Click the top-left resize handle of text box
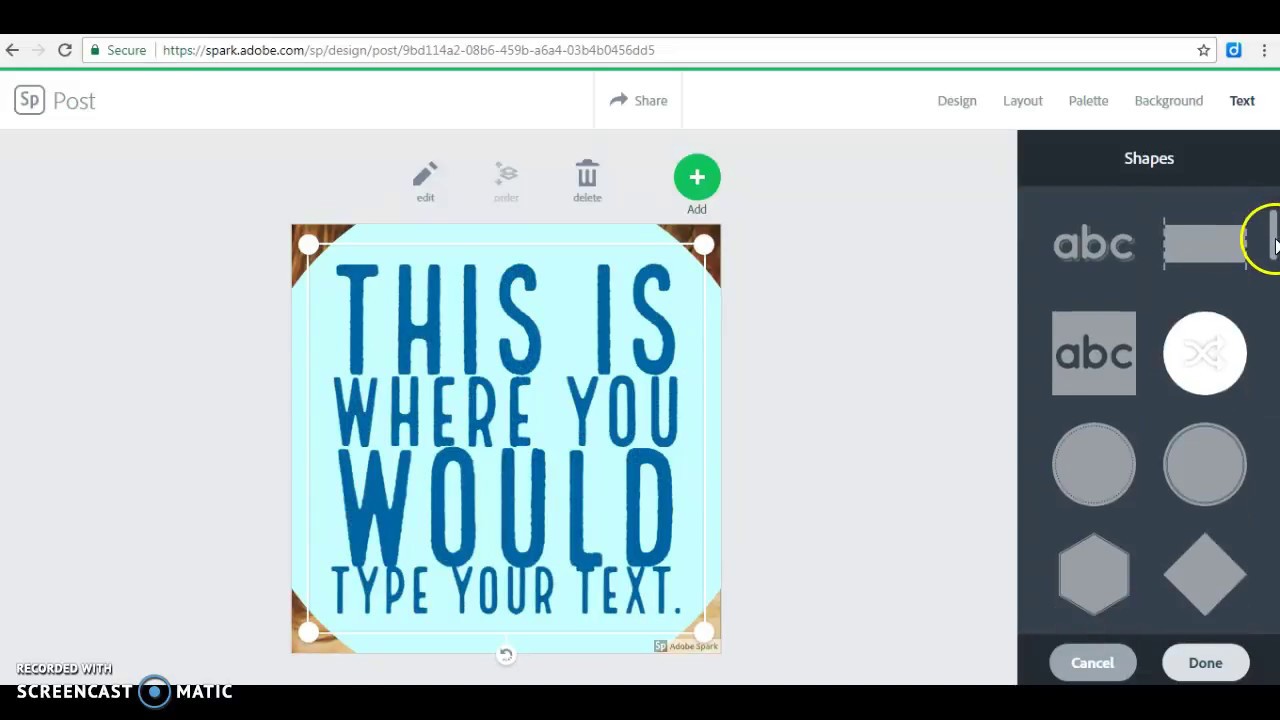Screen dimensions: 1280x720 click(308, 245)
